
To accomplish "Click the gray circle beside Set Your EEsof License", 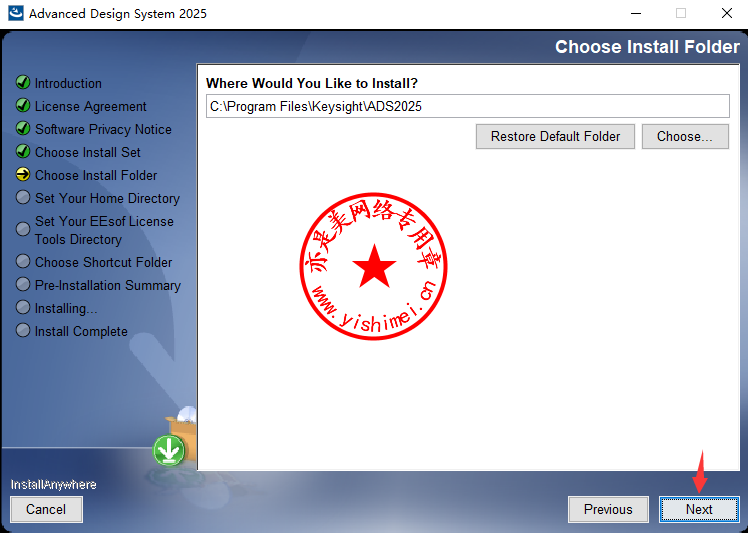I will click(22, 229).
